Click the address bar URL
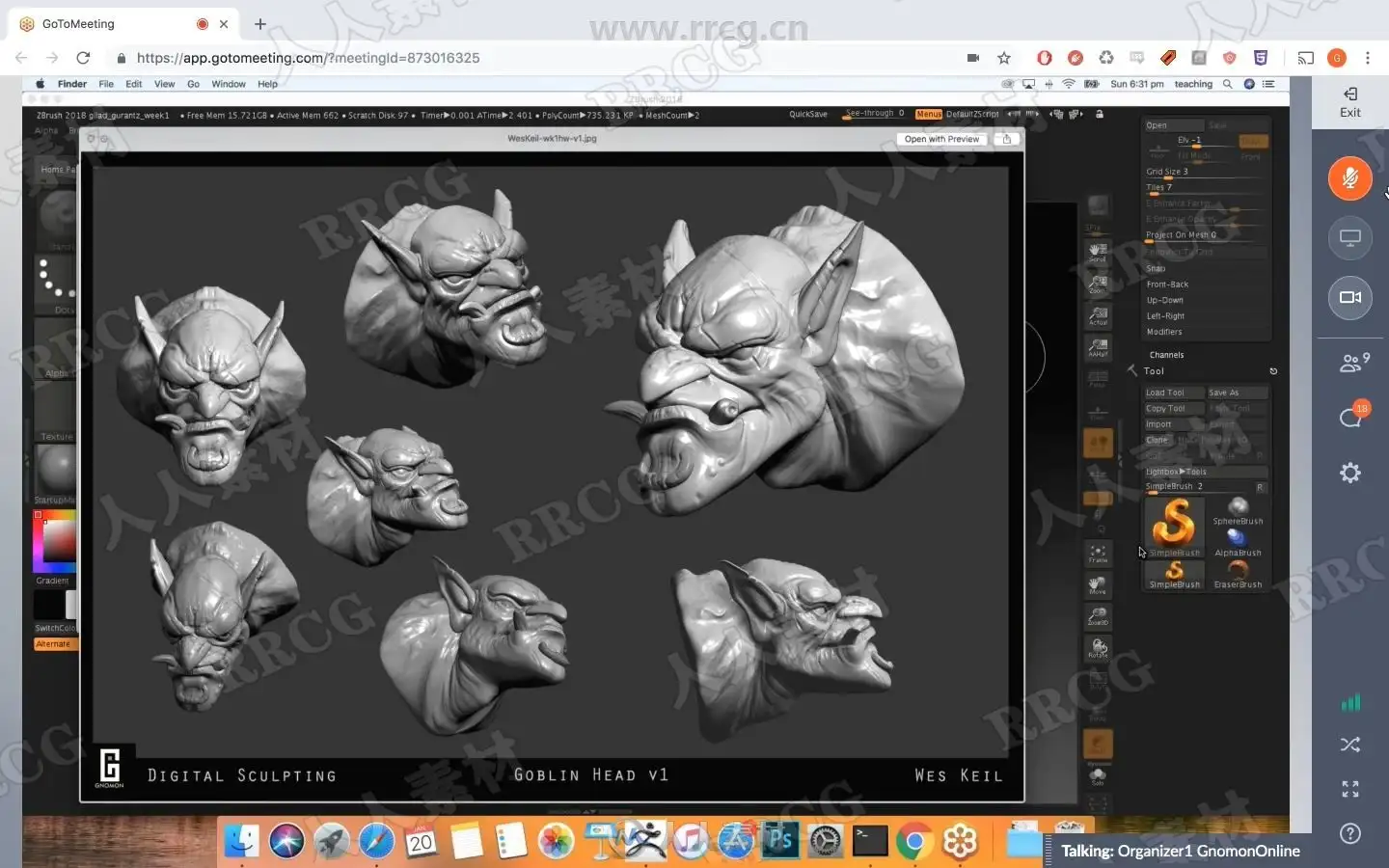Viewport: 1389px width, 868px height. tap(308, 58)
